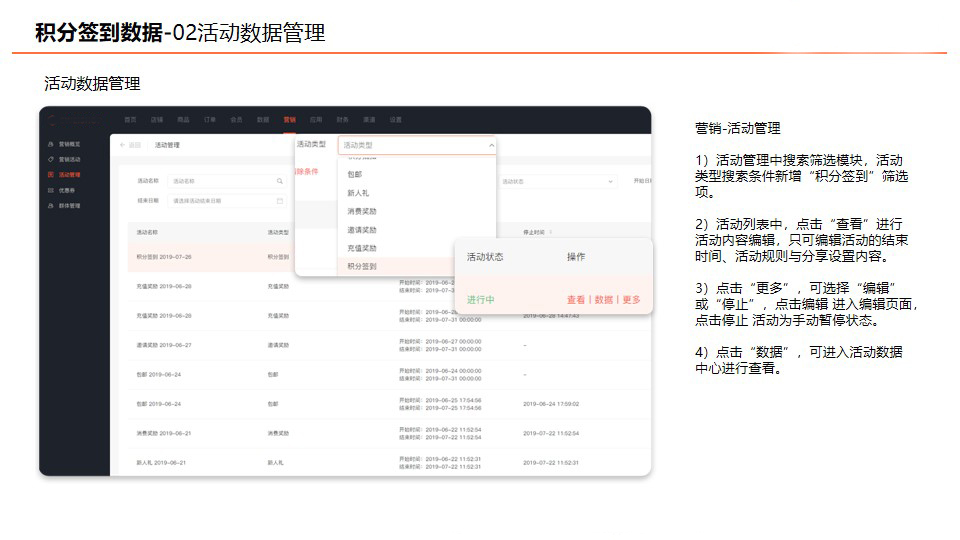Viewport: 960px width, 540px height.
Task: Choose 积分签到 in the activity type list
Action: [x=362, y=266]
